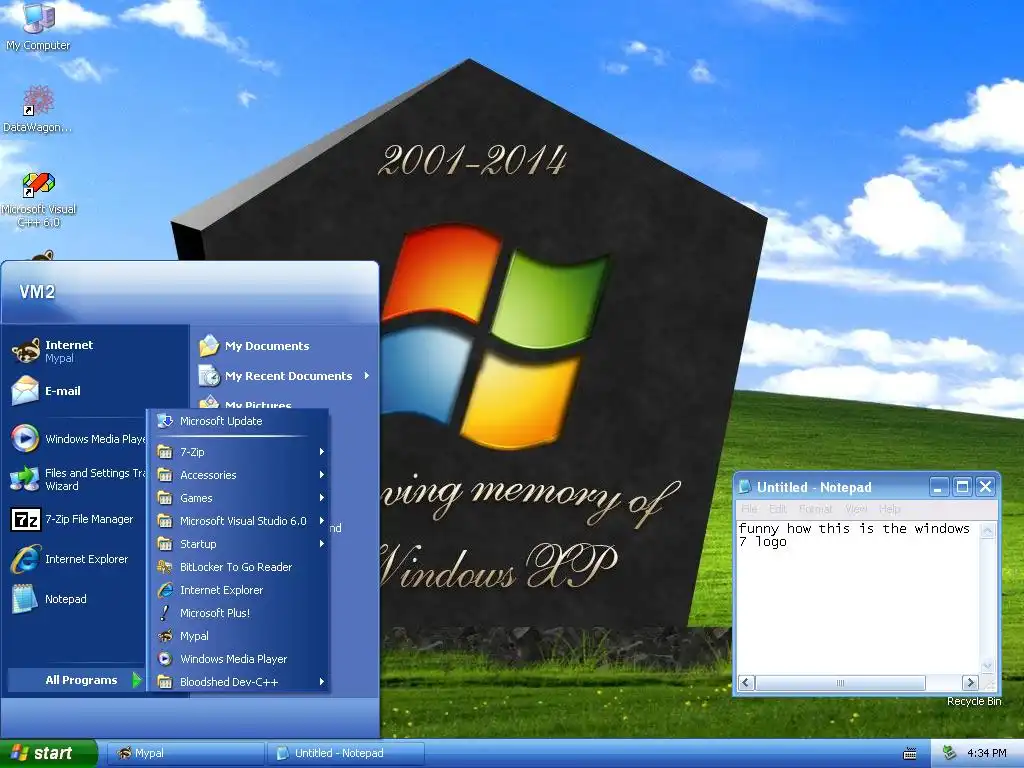Viewport: 1024px width, 768px height.
Task: Select Bloodshed Dev-C++ entry
Action: coord(238,682)
